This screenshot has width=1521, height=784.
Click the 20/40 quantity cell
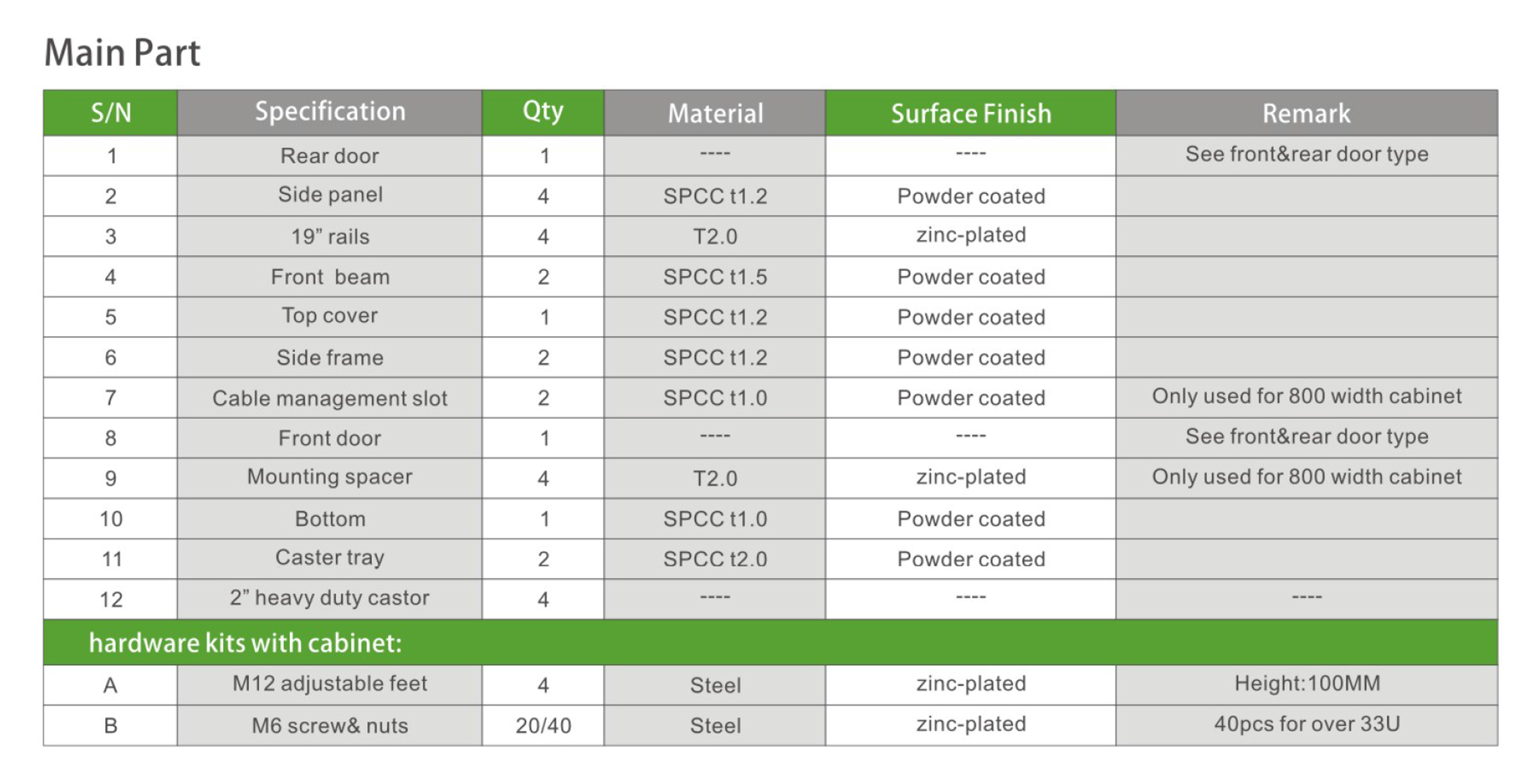pyautogui.click(x=543, y=725)
